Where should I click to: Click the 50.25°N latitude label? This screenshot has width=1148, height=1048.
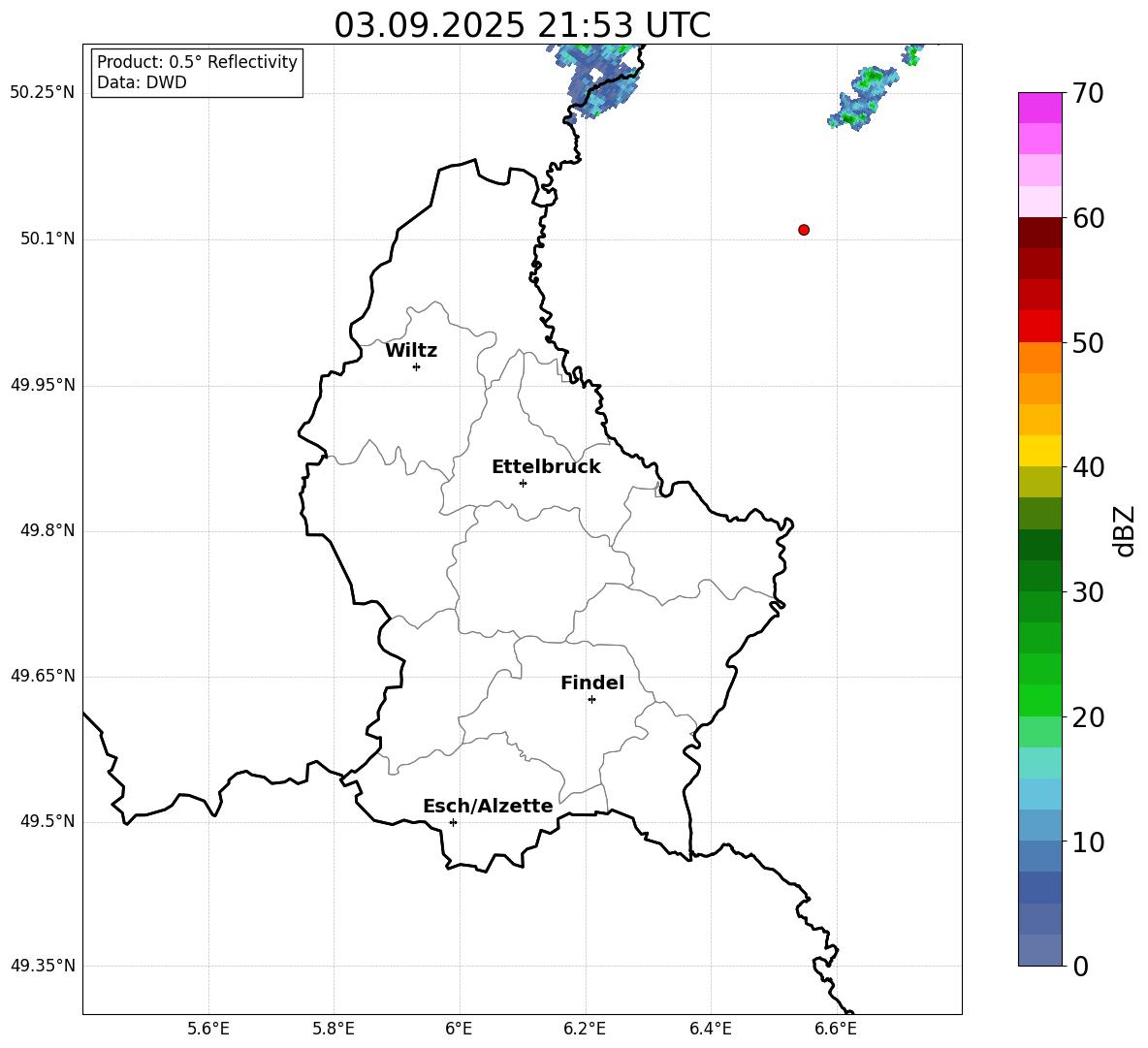[x=43, y=93]
